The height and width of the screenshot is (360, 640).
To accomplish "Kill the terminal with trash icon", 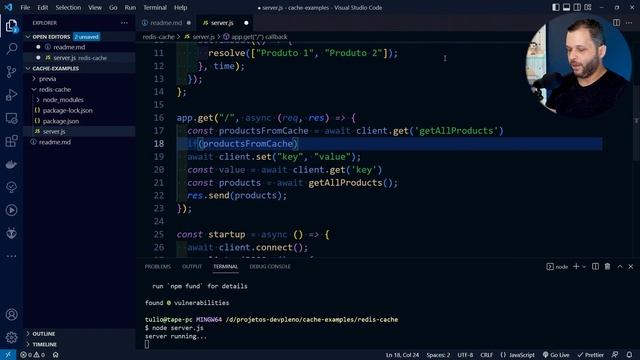I will pyautogui.click(x=607, y=267).
